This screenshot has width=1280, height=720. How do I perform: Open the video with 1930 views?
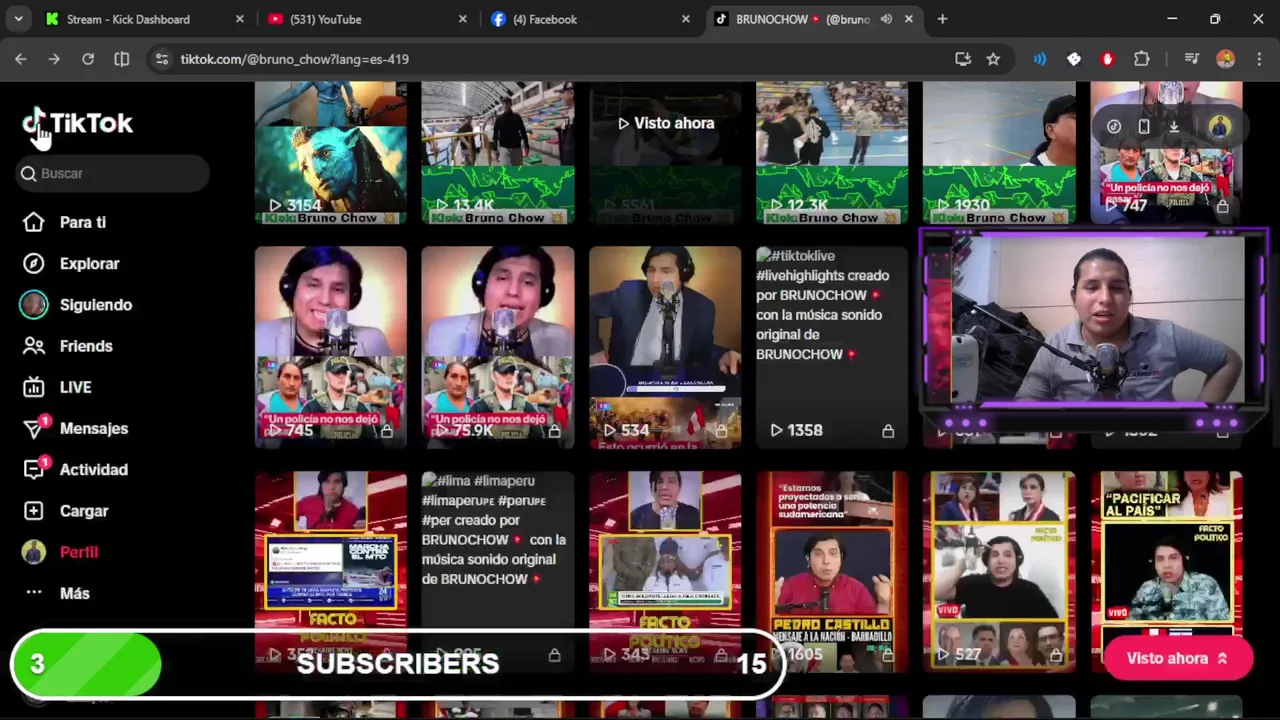pos(999,153)
